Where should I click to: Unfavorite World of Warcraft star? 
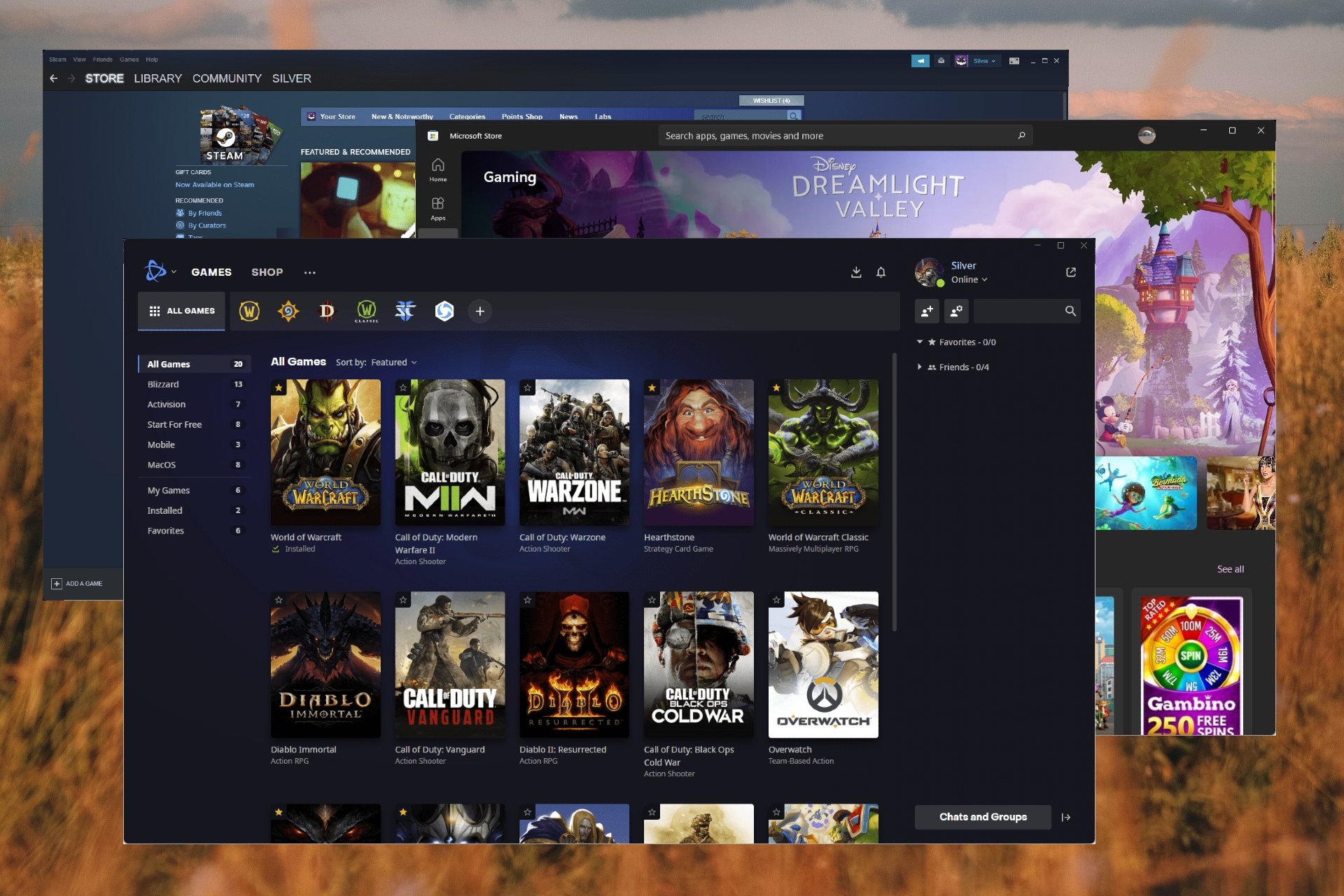pyautogui.click(x=279, y=388)
